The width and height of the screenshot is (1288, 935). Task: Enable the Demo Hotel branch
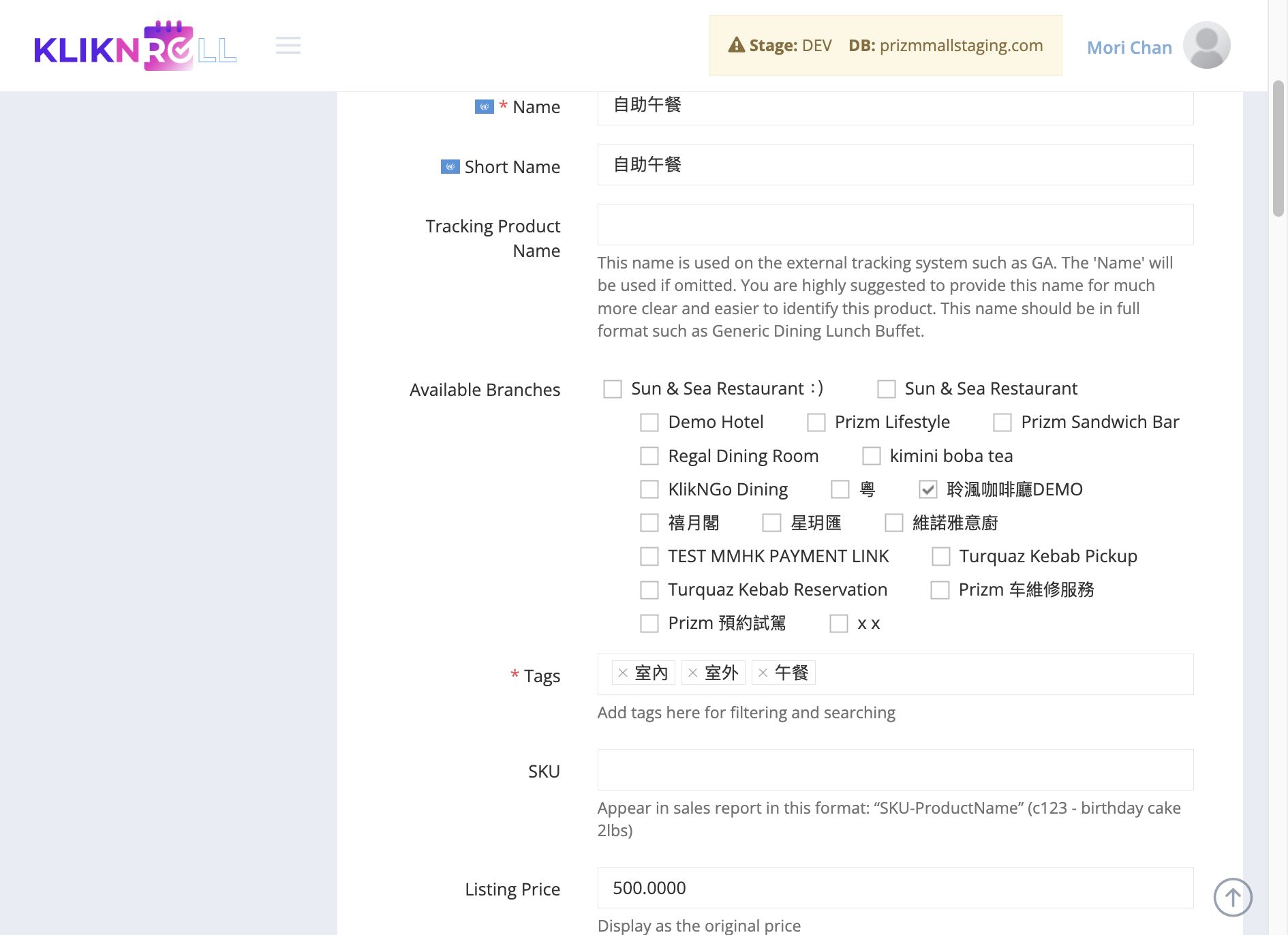[x=649, y=423]
